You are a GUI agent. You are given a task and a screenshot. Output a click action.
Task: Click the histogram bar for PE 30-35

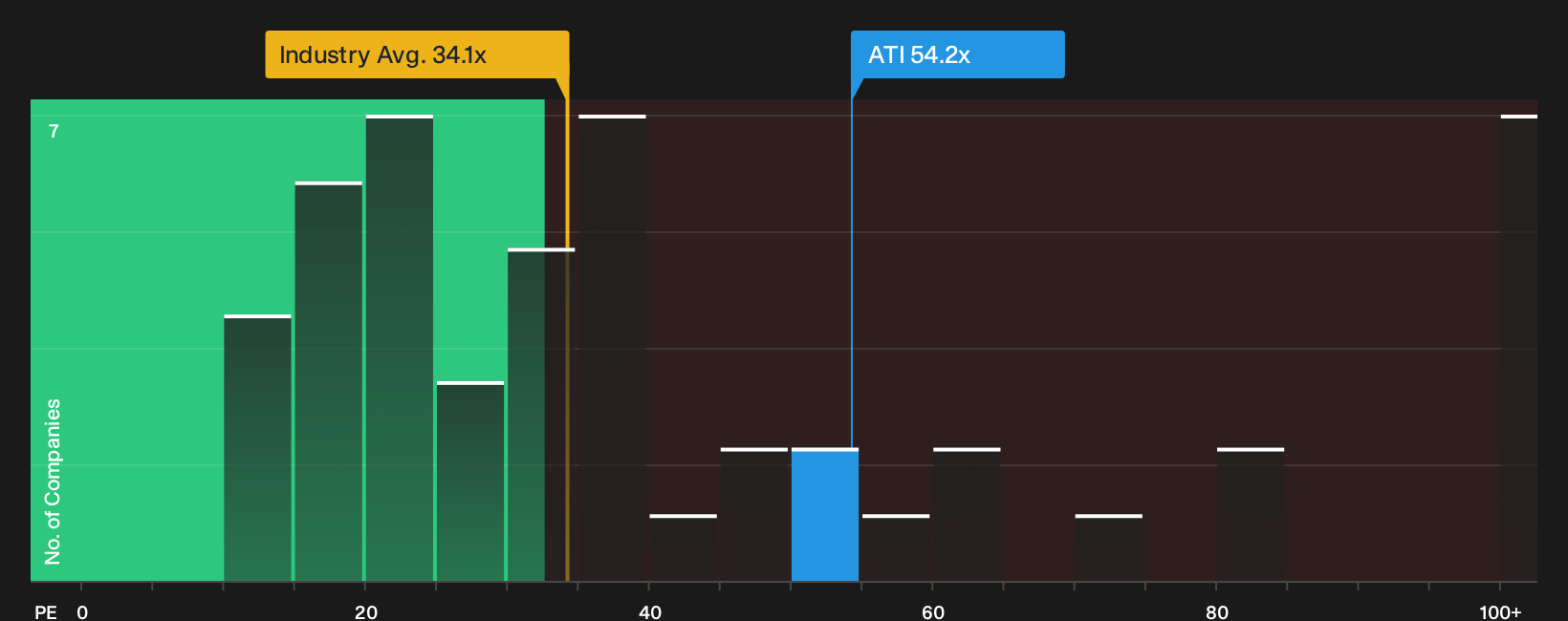(541, 415)
